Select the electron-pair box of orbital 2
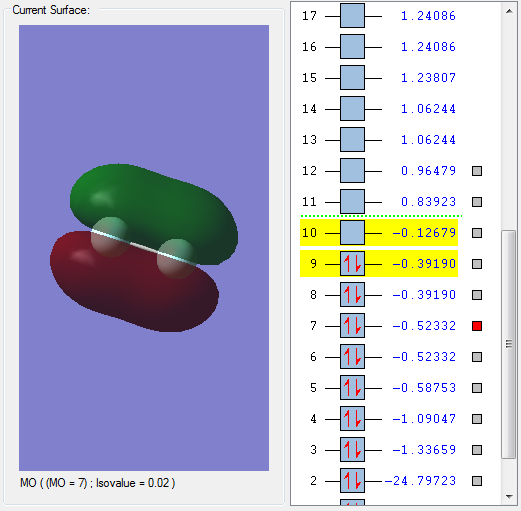This screenshot has height=511, width=521. pos(352,481)
